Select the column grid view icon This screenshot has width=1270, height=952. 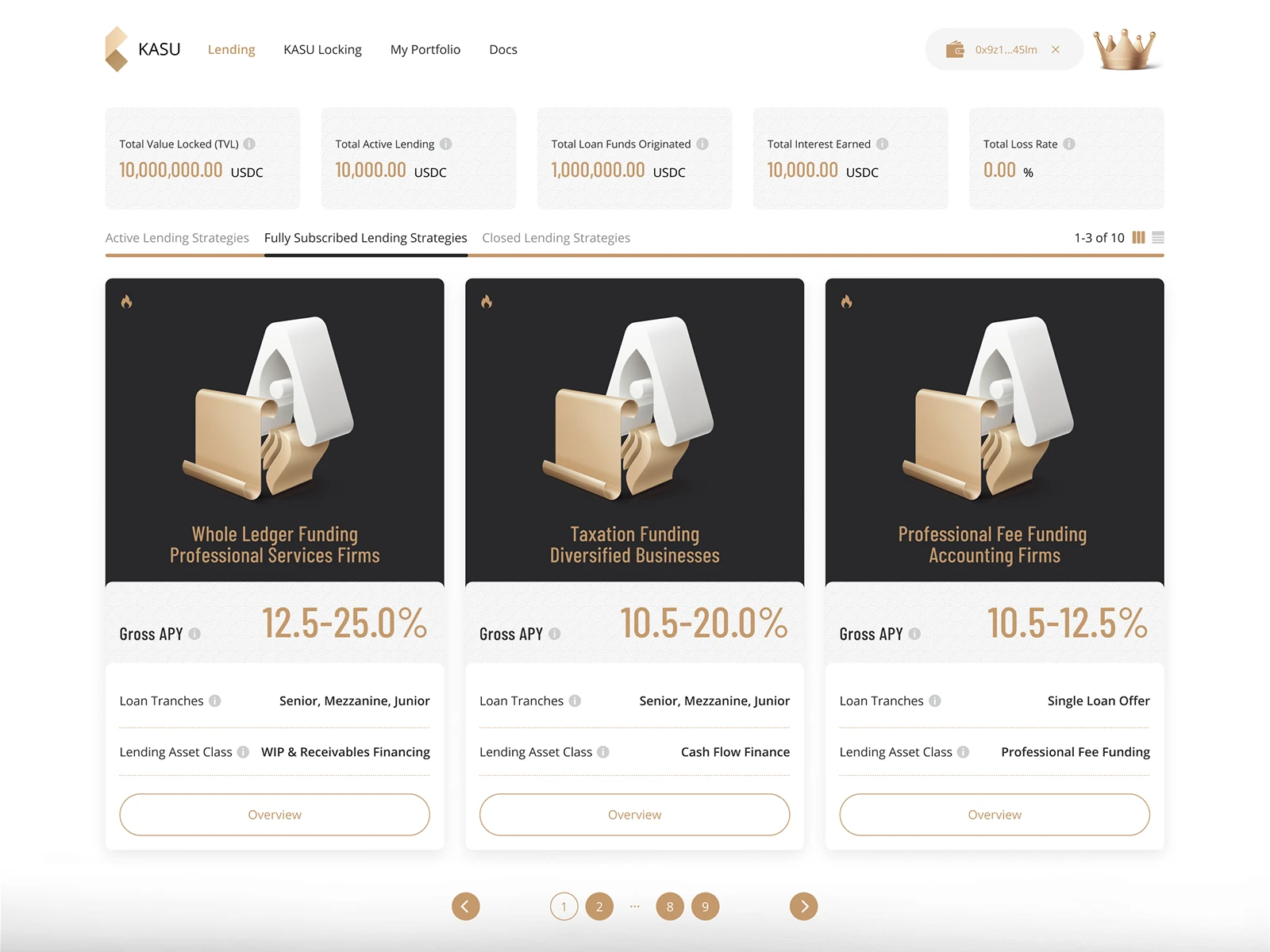pyautogui.click(x=1139, y=237)
